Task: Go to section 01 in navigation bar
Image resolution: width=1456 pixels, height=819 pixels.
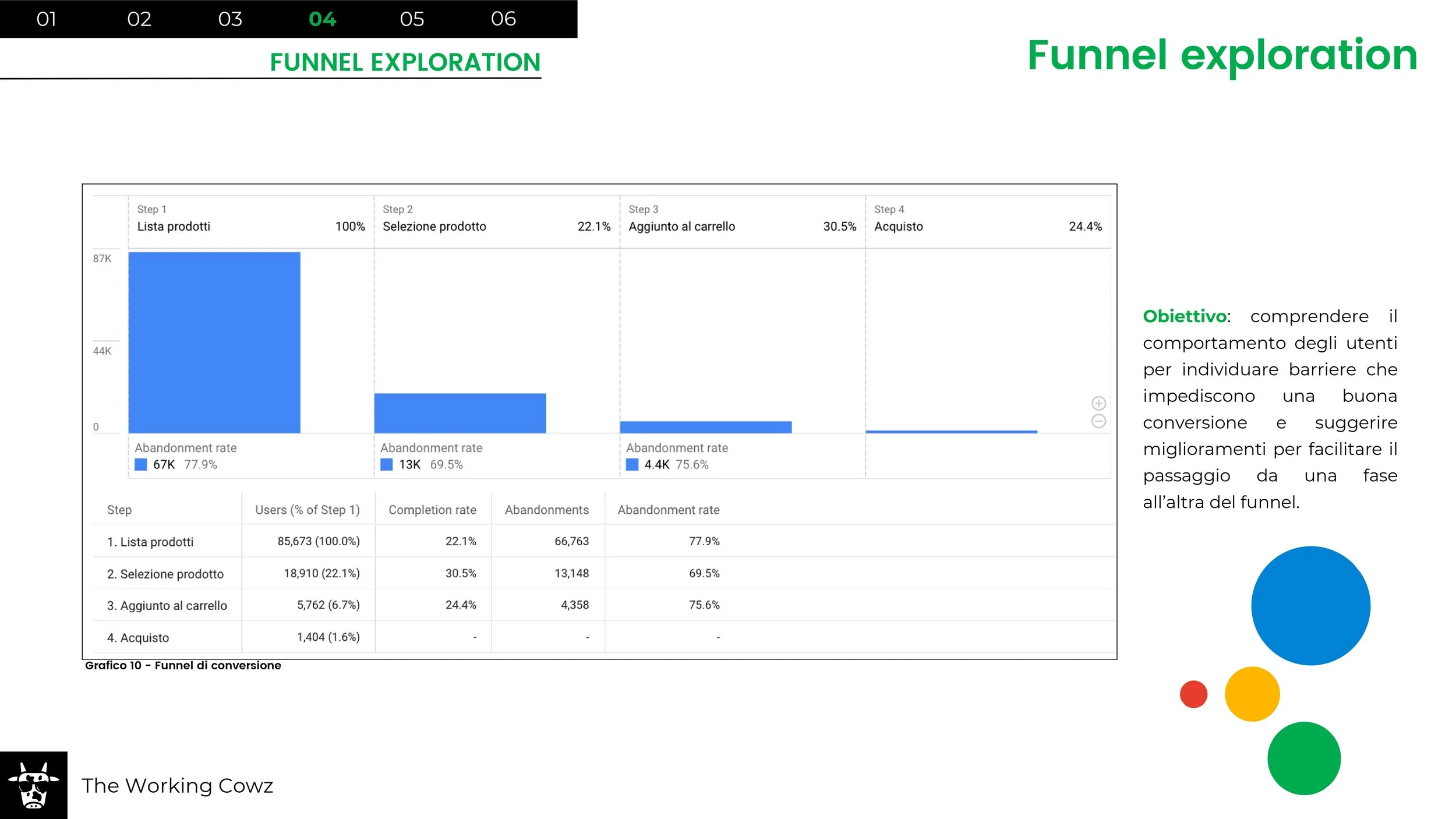Action: [x=46, y=19]
